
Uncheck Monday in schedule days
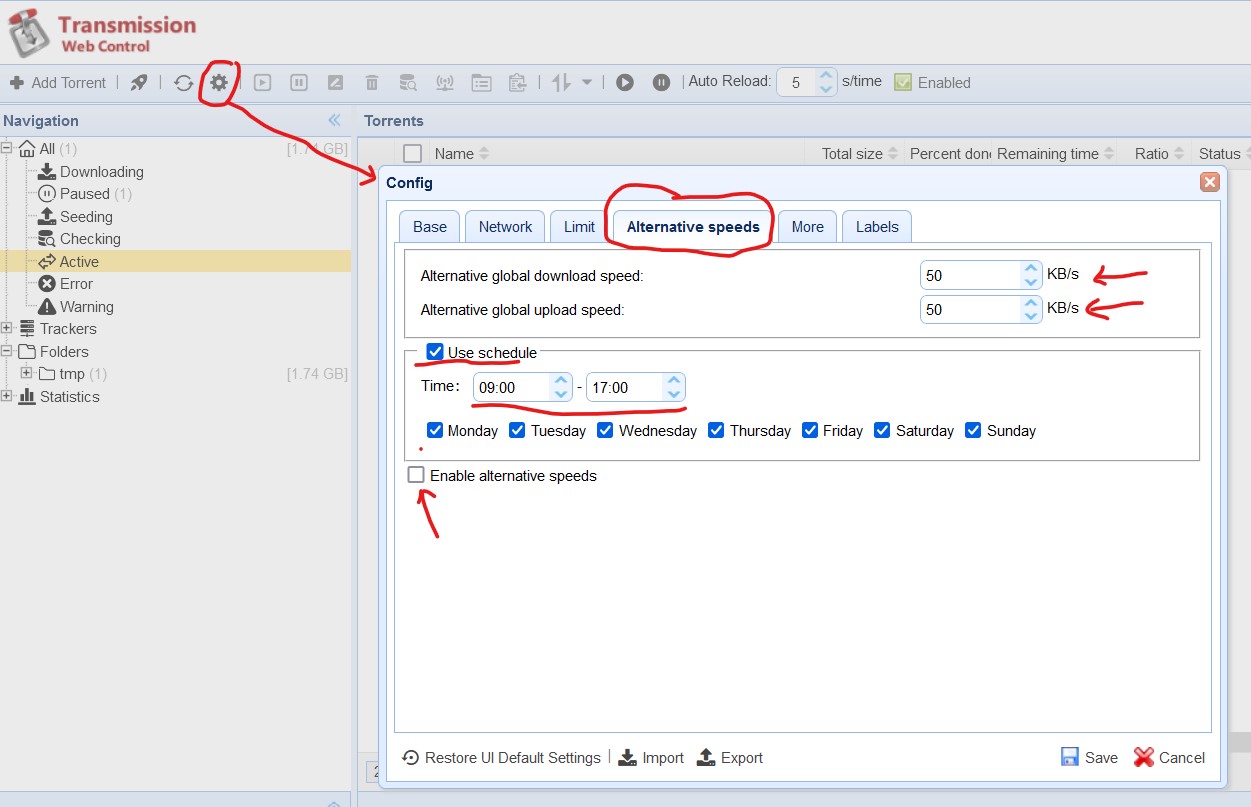coord(435,430)
